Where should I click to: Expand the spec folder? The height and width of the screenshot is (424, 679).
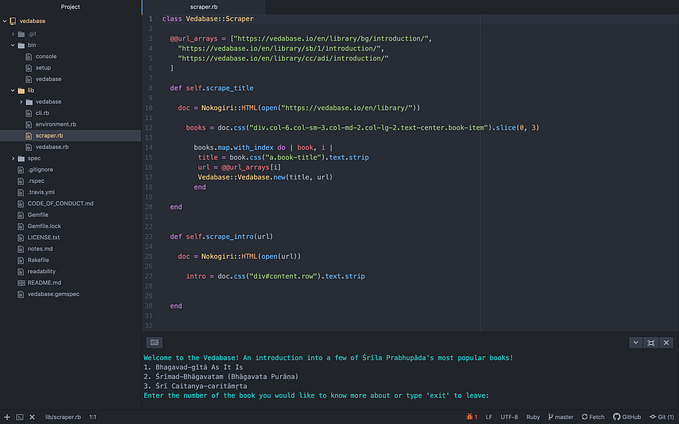(13, 159)
